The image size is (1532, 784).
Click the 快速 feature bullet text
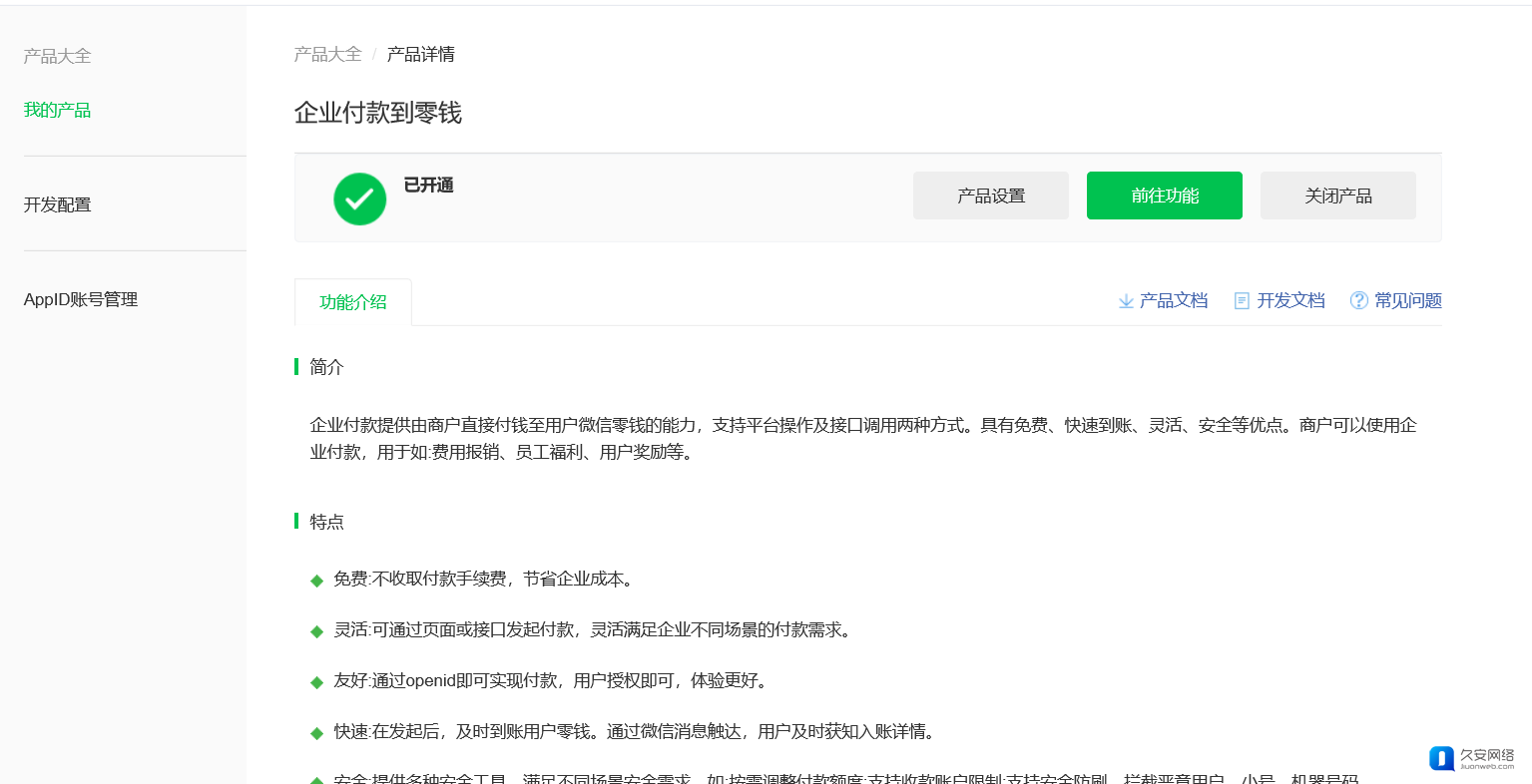pyautogui.click(x=636, y=731)
